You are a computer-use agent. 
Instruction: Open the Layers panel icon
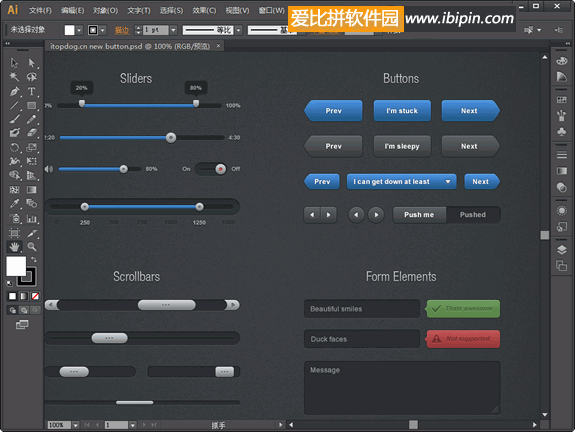point(561,250)
